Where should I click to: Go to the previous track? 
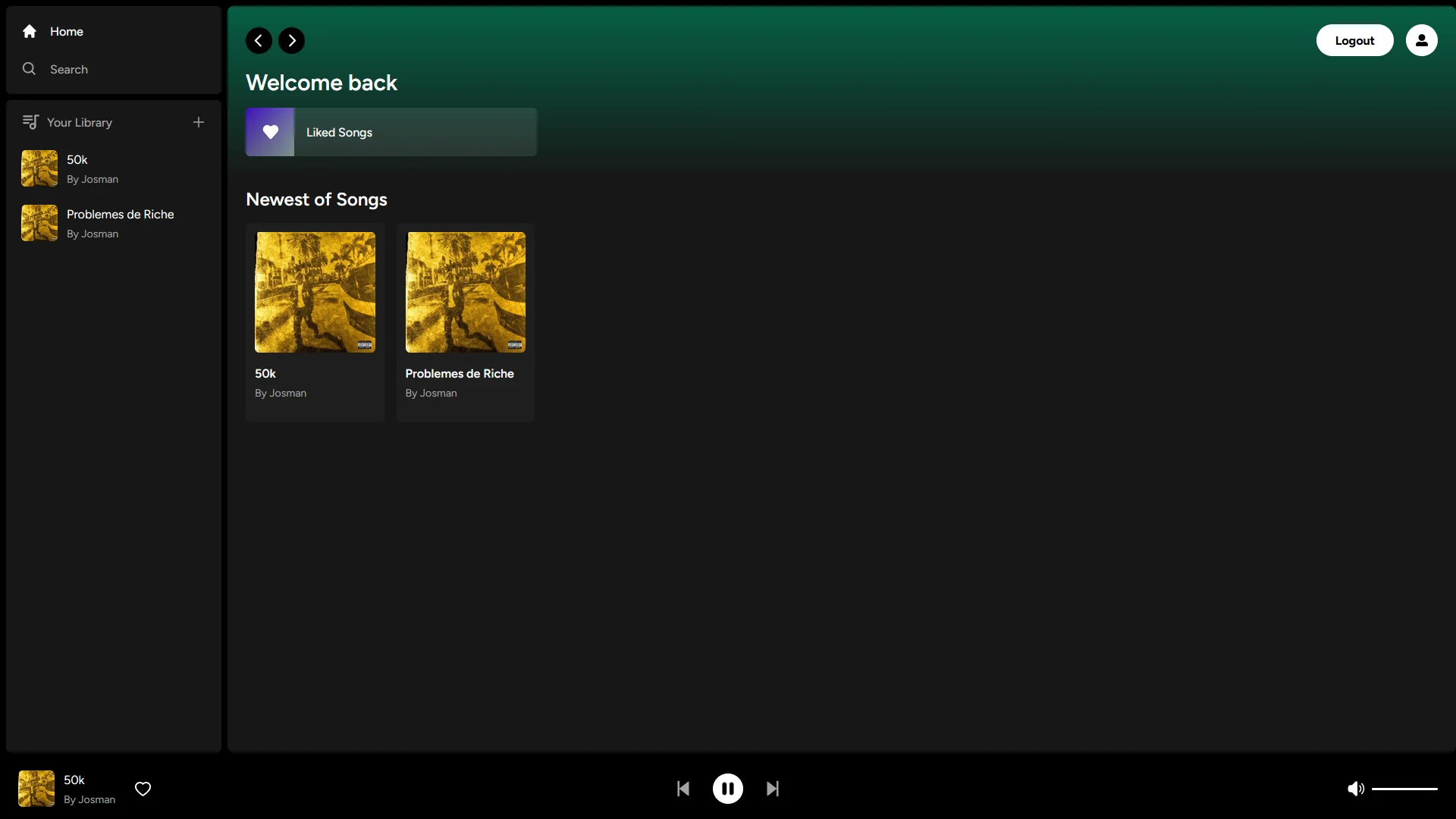pyautogui.click(x=682, y=789)
